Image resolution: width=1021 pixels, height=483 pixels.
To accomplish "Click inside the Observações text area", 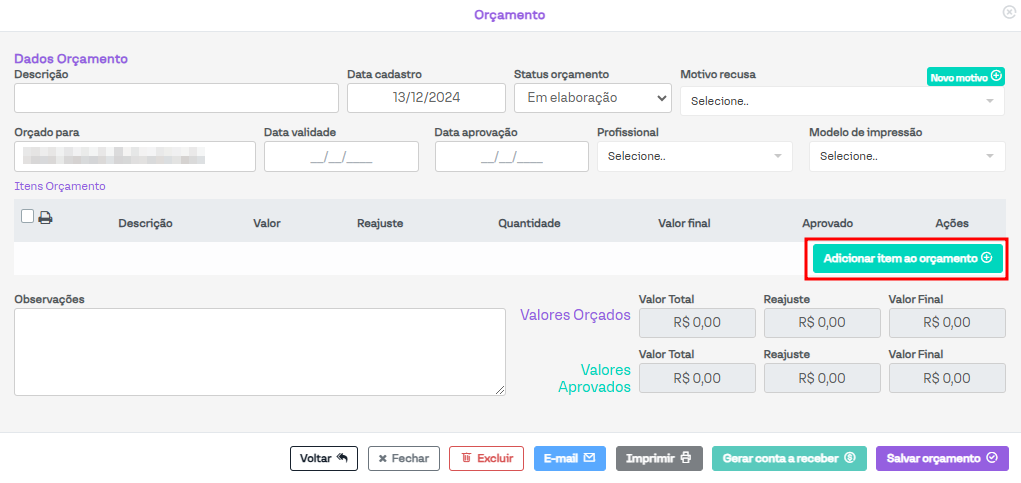I will point(259,352).
